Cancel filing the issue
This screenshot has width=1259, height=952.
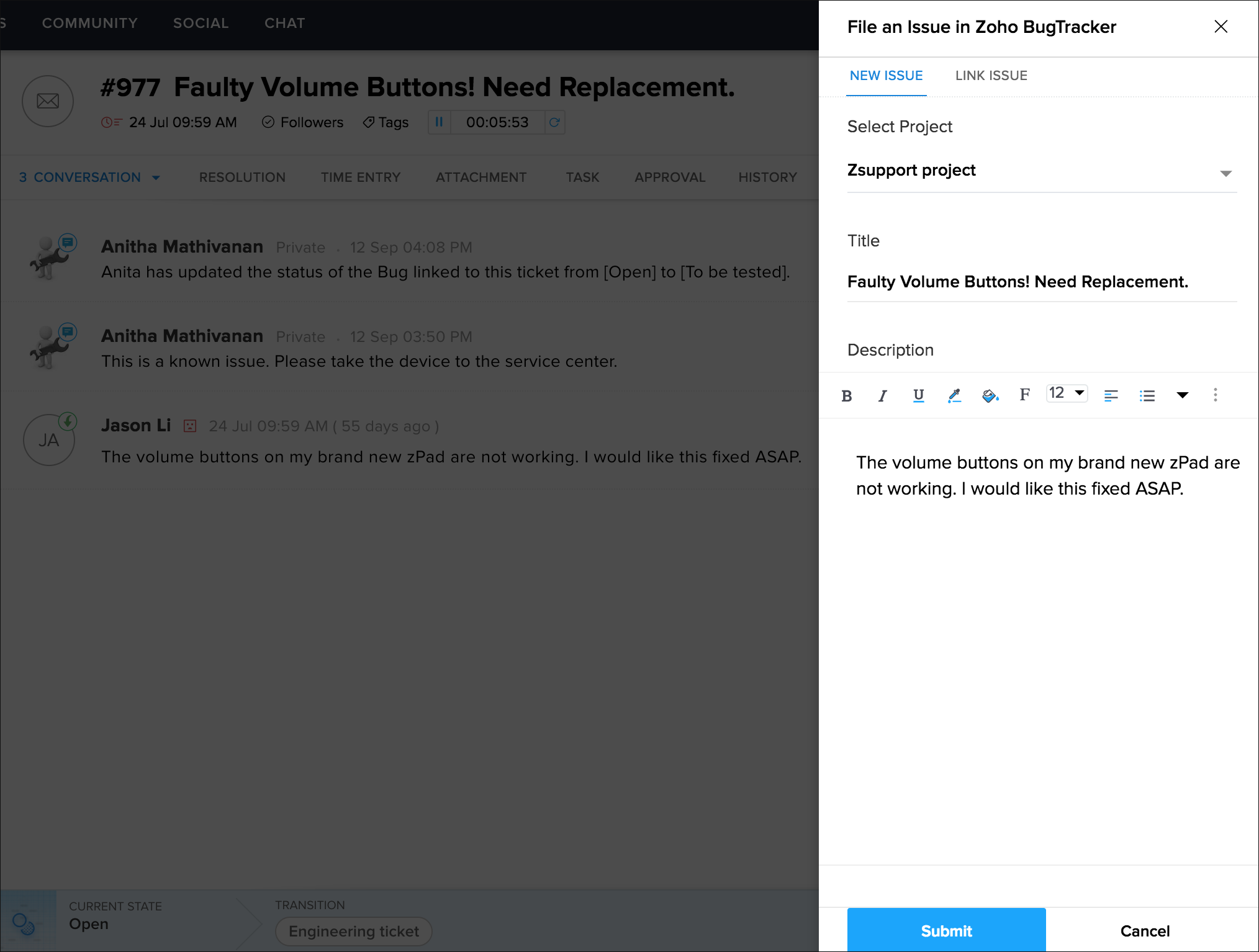pyautogui.click(x=1144, y=930)
